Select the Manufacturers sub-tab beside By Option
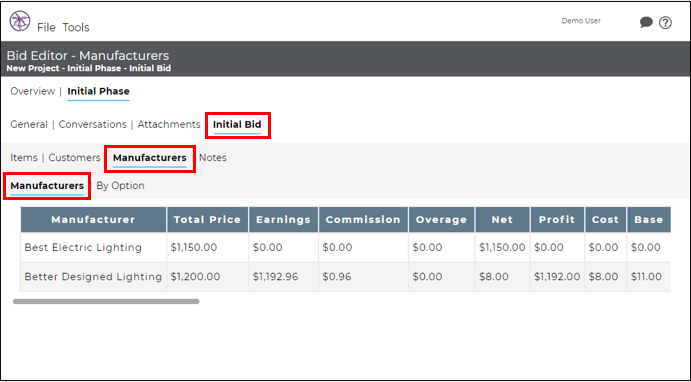Viewport: 691px width, 382px height. click(47, 185)
